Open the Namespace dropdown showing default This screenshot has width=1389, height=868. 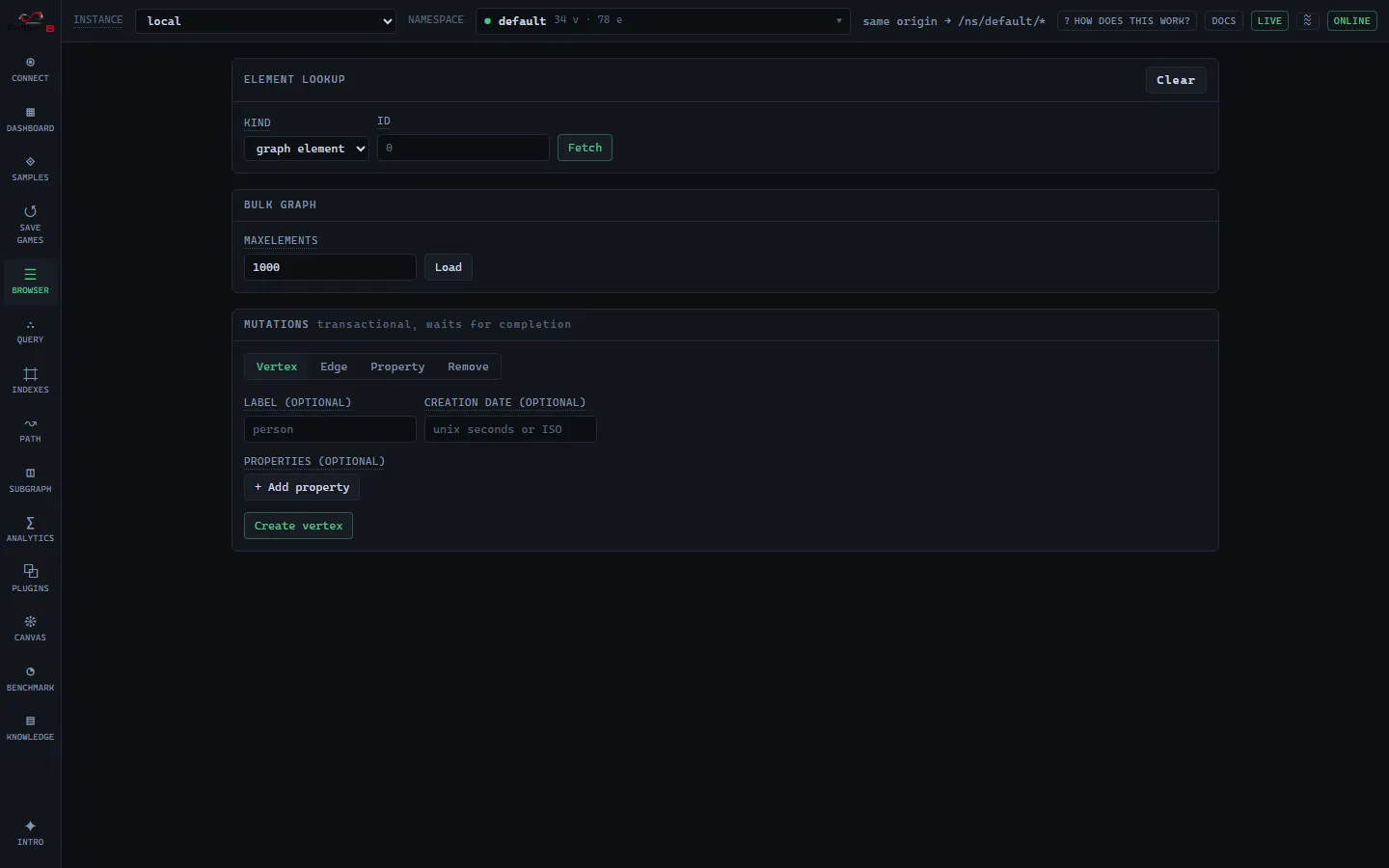coord(663,21)
